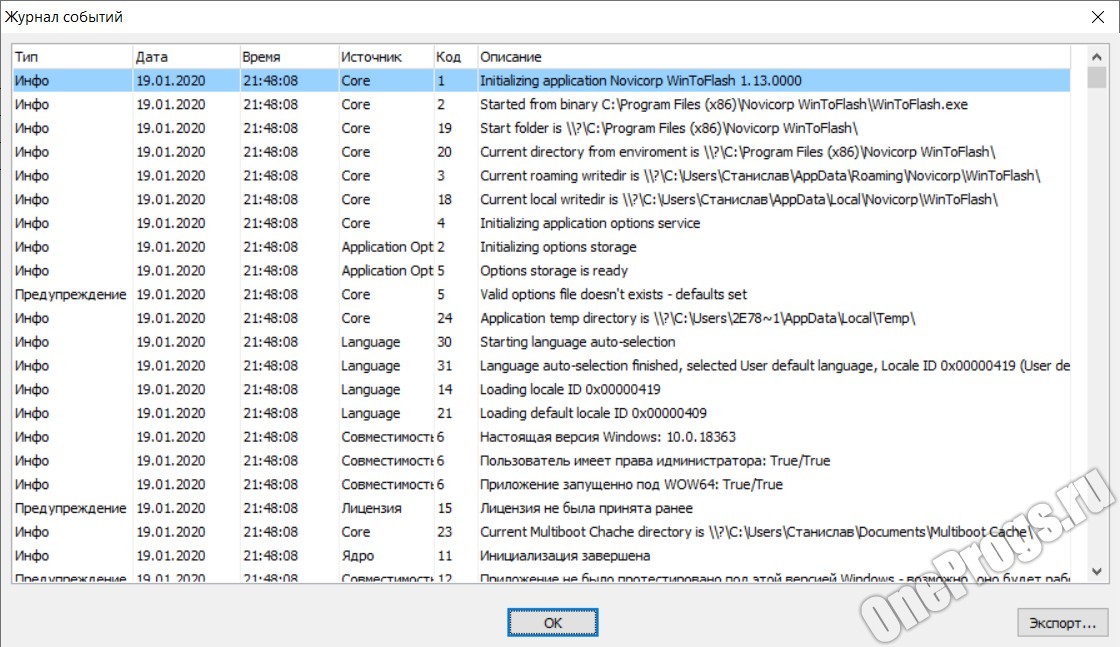Select the 'Started from binary' log entry
Viewport: 1120px width, 647px height.
(x=640, y=105)
